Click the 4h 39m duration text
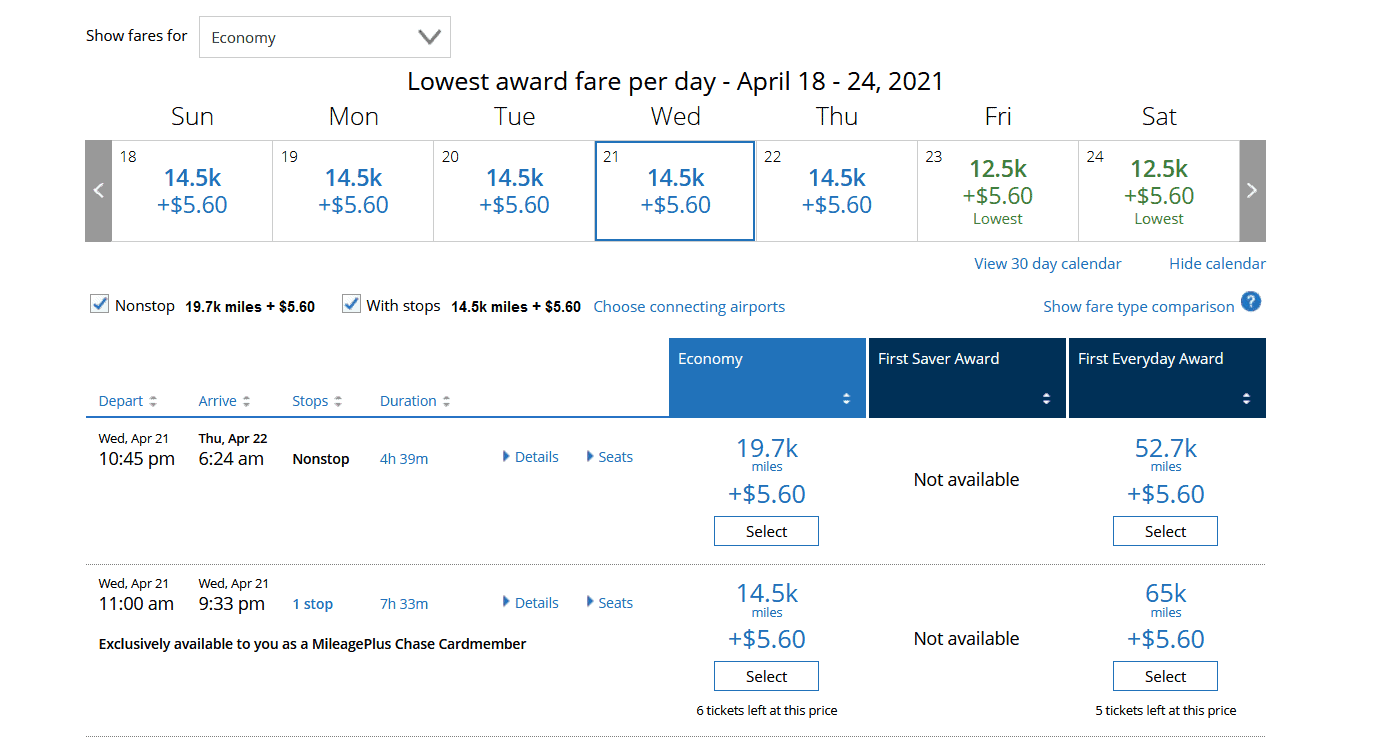Image resolution: width=1391 pixels, height=742 pixels. pos(404,459)
